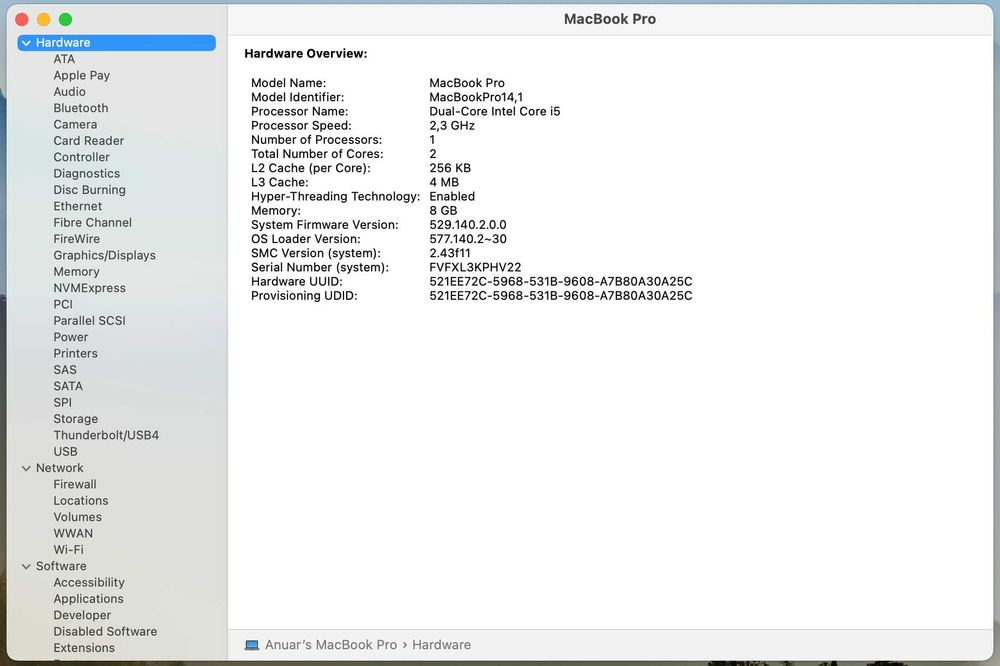This screenshot has width=1000, height=666.
Task: Select SAS in the sidebar
Action: coord(64,370)
